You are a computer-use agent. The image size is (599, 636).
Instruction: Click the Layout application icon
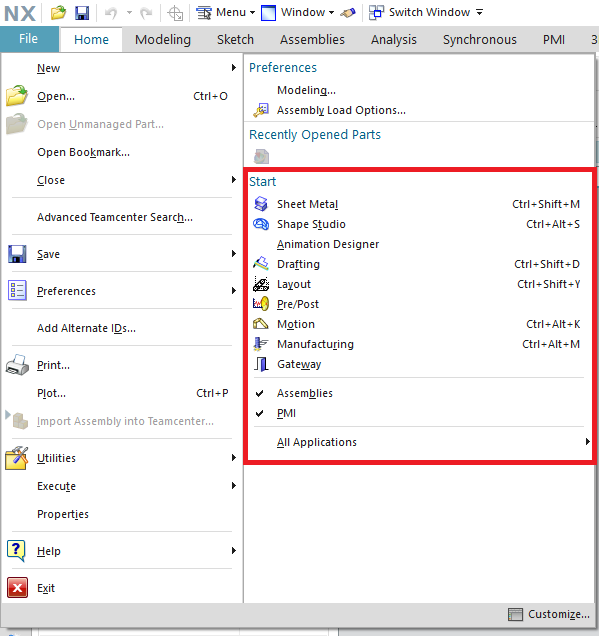click(261, 284)
